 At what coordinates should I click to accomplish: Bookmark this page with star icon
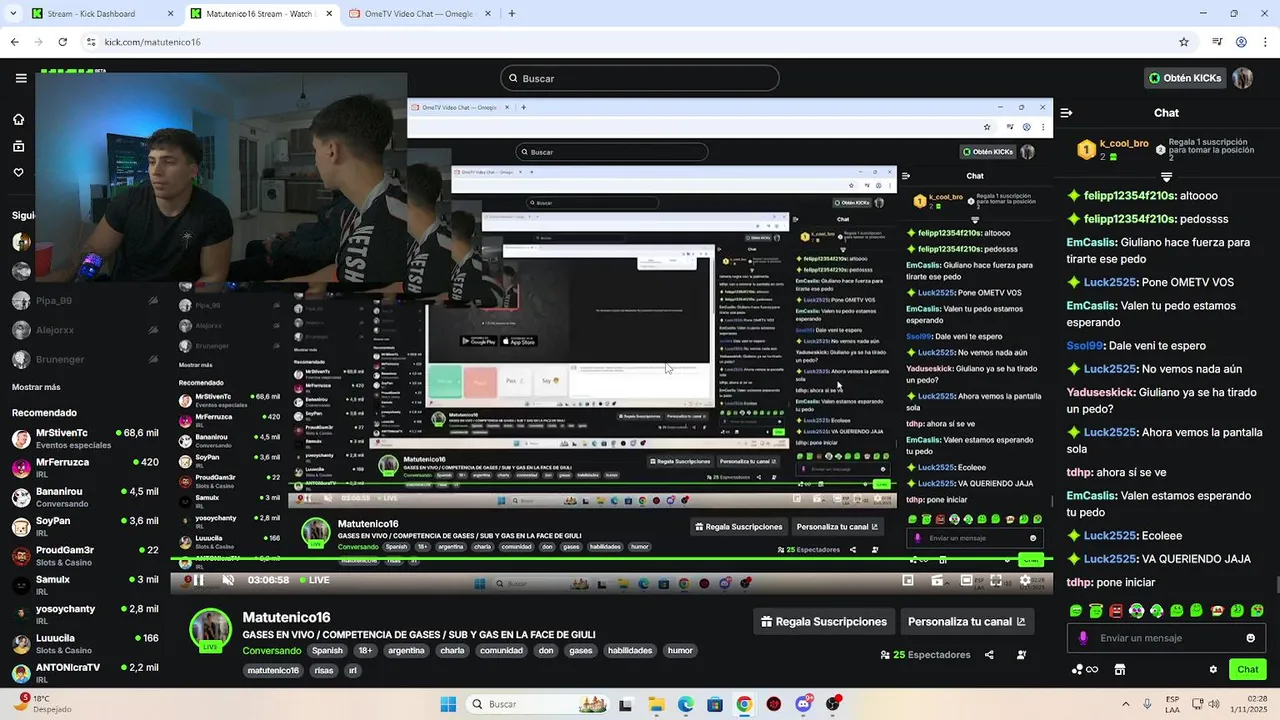(x=1184, y=42)
